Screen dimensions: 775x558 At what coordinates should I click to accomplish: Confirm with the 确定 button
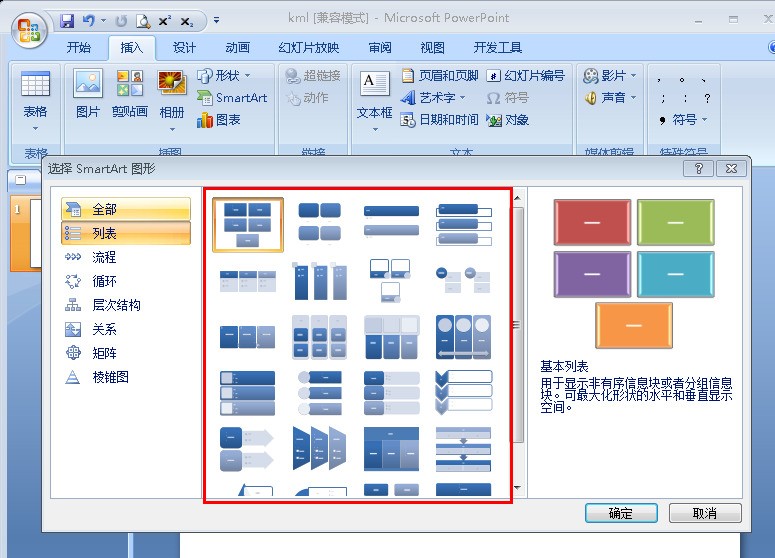point(621,513)
